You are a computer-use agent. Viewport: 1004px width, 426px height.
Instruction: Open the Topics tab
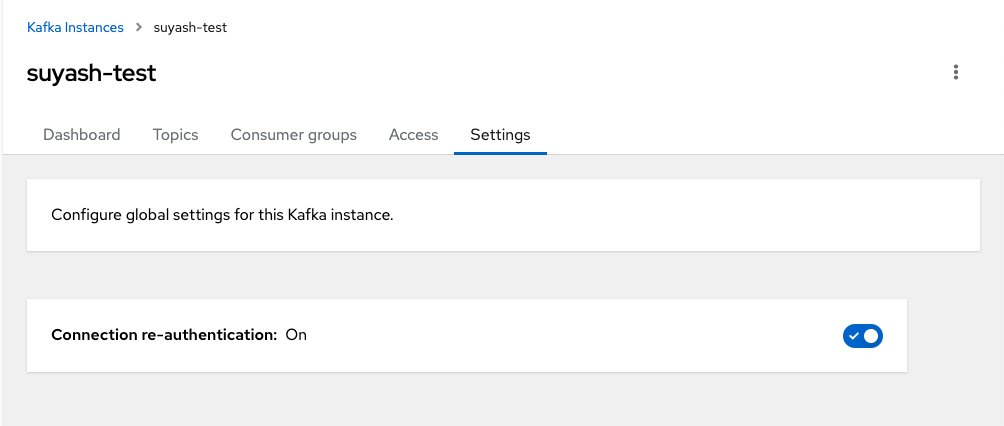tap(175, 135)
